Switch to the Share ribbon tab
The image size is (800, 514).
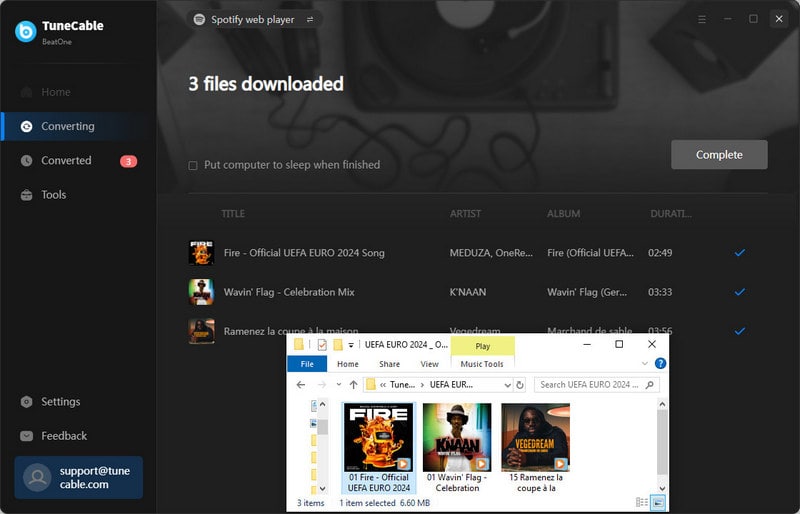[389, 364]
